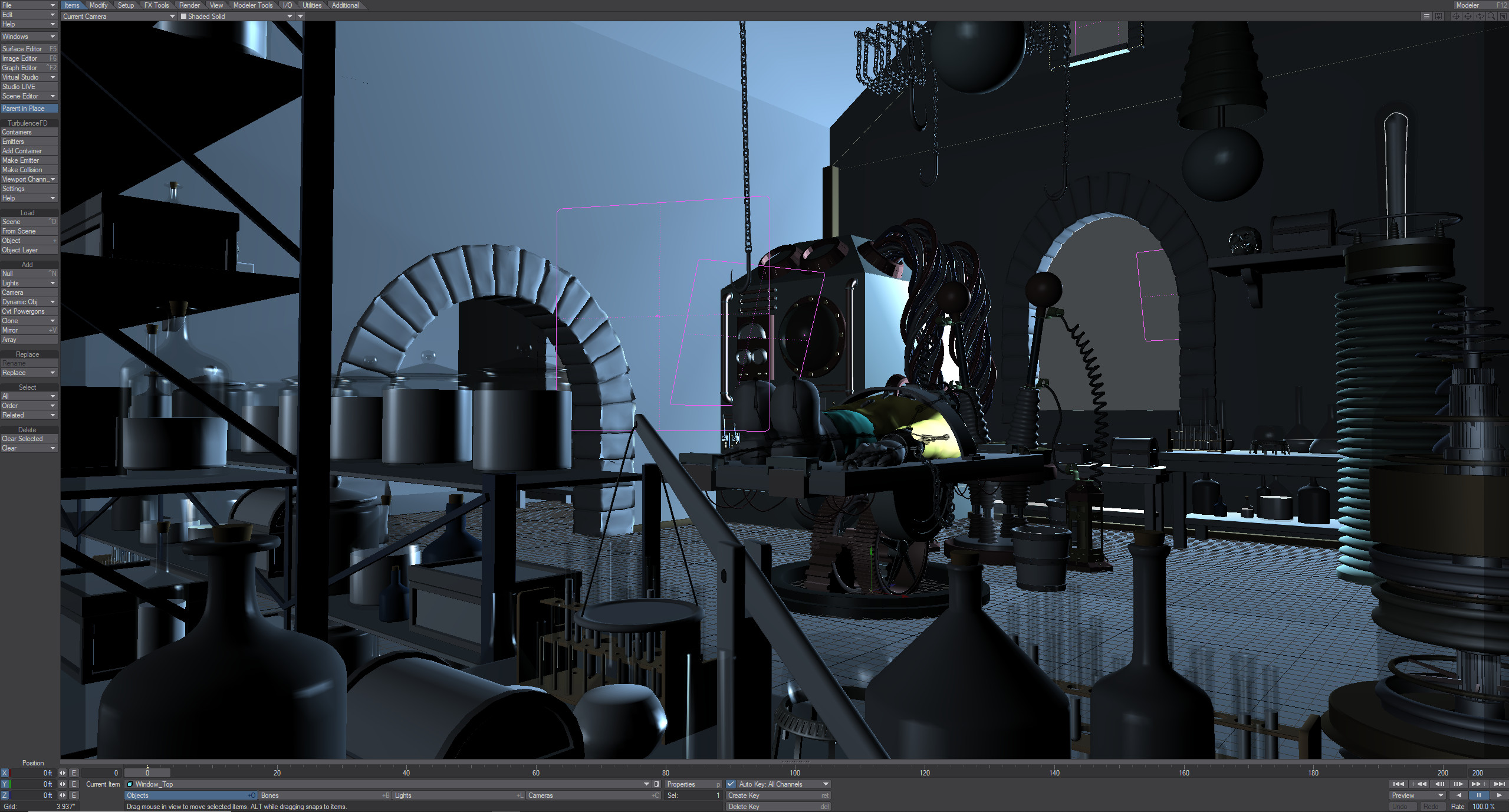Switch to the Render tab
This screenshot has height=812, width=1509.
click(x=189, y=5)
